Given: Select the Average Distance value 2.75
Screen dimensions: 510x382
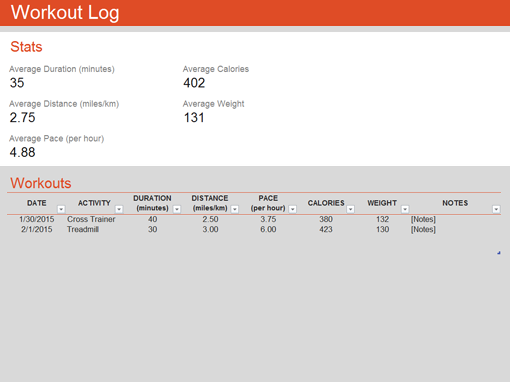Looking at the screenshot, I should tap(22, 117).
